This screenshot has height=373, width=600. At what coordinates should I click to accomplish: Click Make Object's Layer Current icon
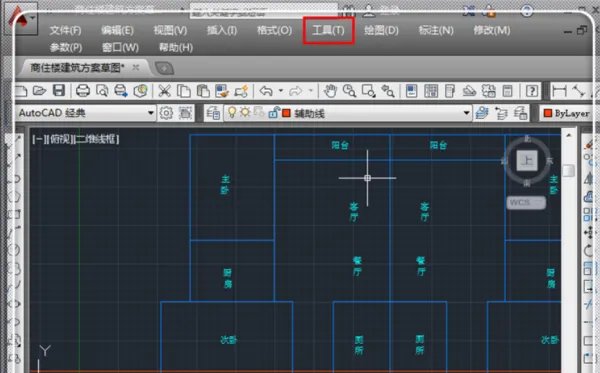[x=482, y=113]
